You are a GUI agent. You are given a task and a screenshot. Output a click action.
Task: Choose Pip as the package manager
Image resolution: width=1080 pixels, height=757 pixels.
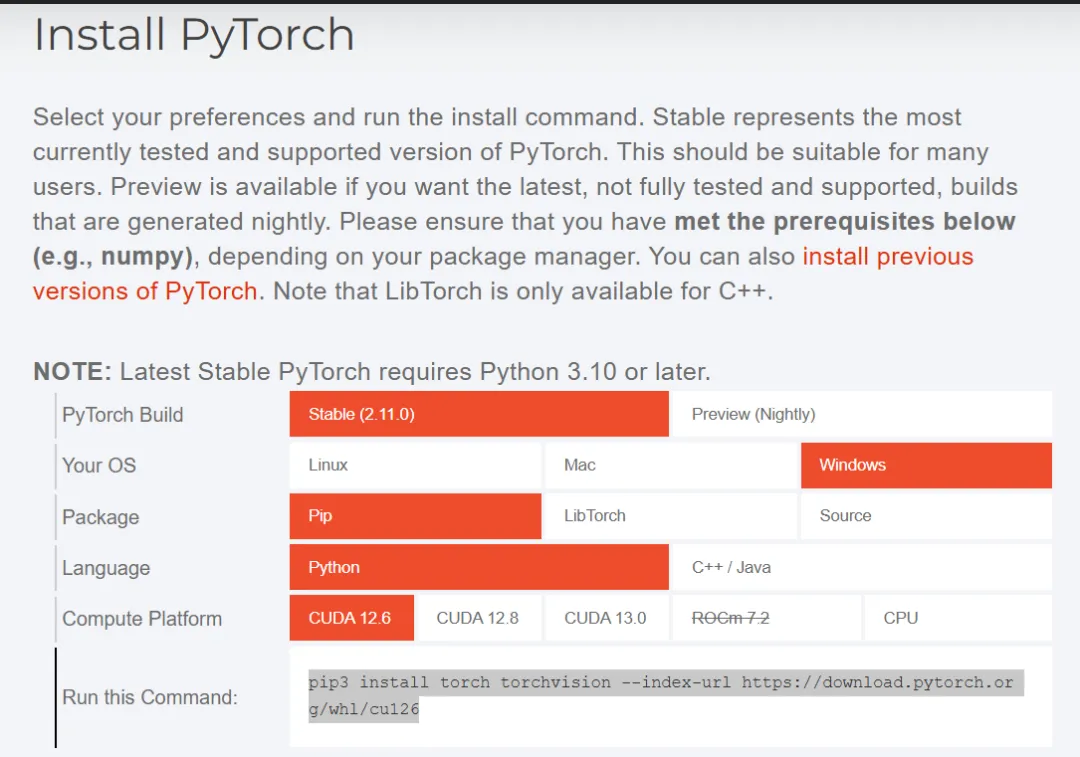pos(415,516)
